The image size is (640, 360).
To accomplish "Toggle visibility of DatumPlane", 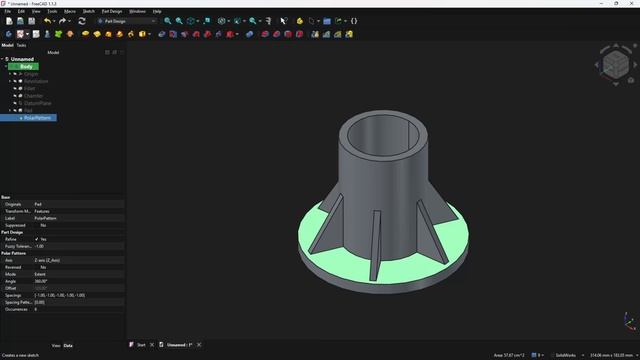I will (x=15, y=103).
